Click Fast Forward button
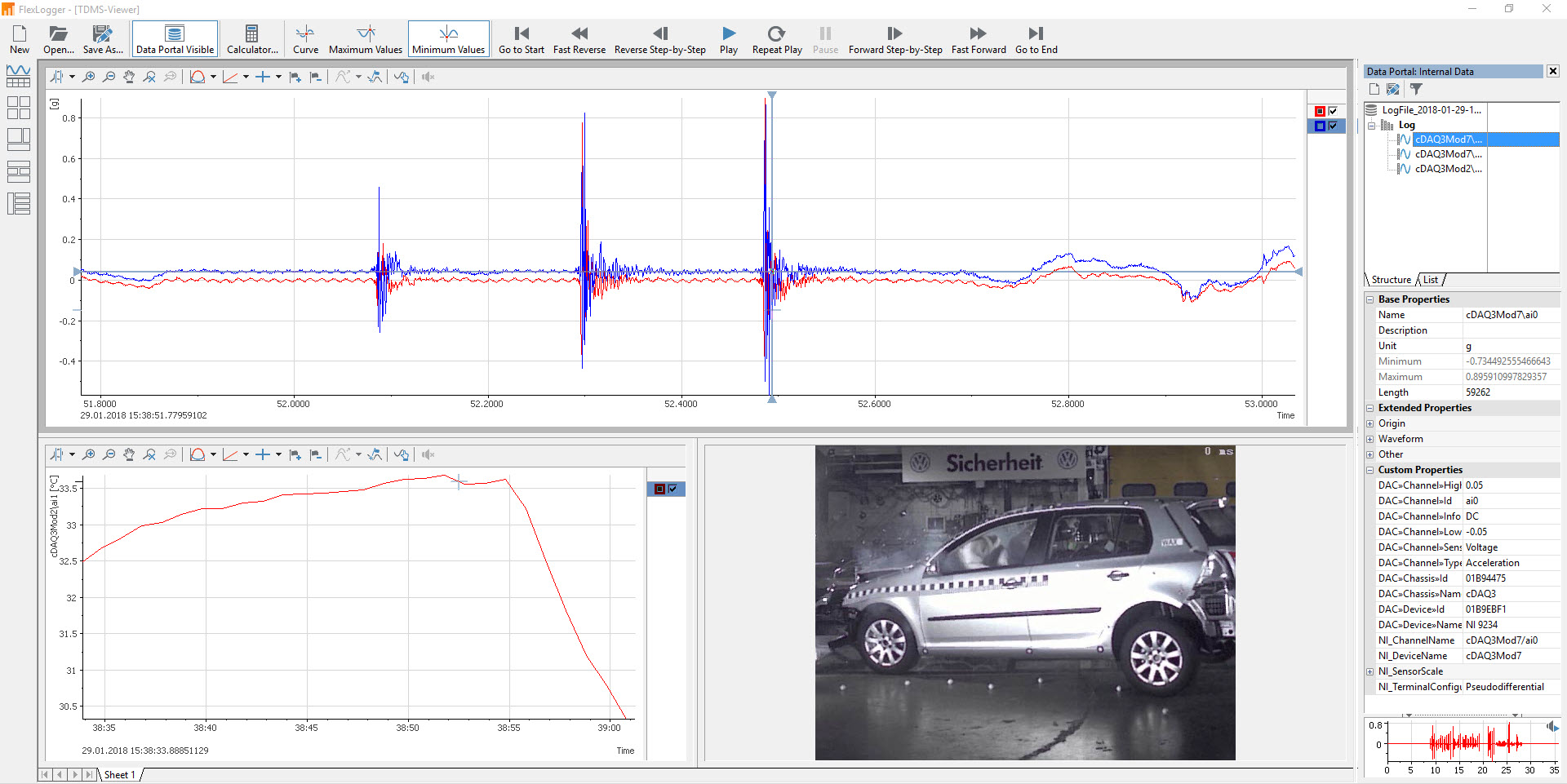 click(978, 38)
